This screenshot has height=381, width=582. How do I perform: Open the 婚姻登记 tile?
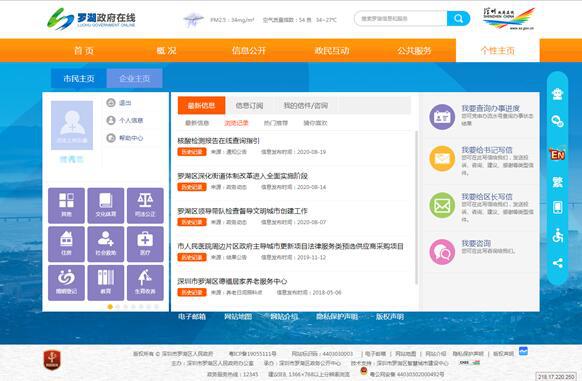(66, 283)
